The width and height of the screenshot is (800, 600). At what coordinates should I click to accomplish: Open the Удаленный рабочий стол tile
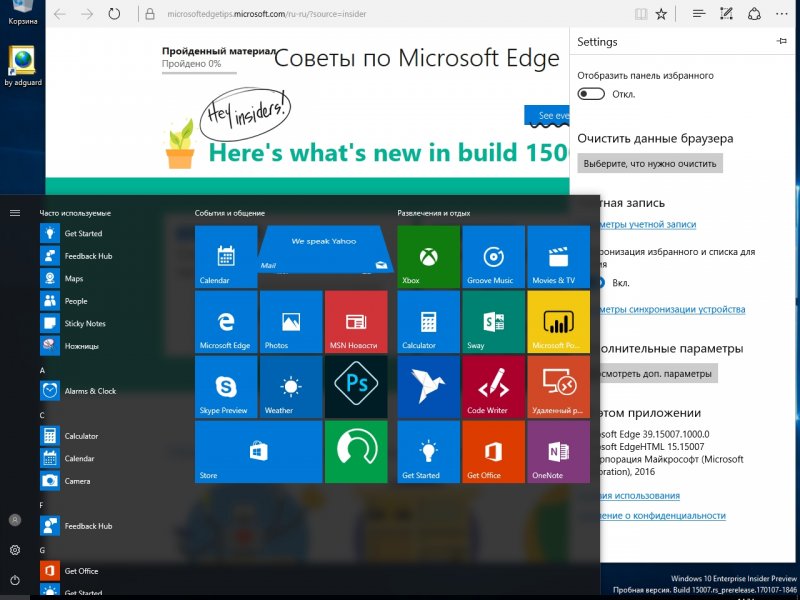click(x=559, y=387)
